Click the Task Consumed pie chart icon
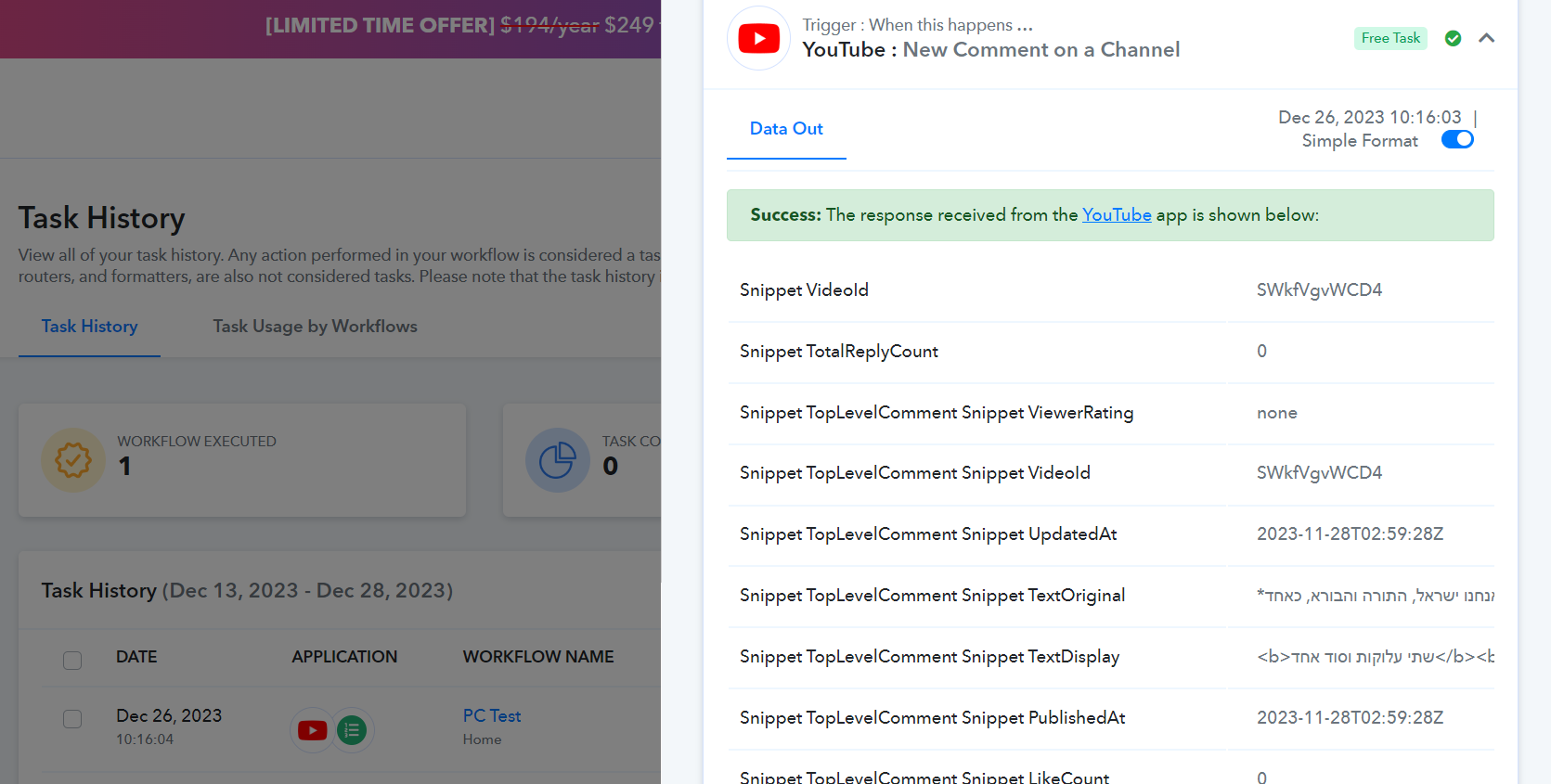The height and width of the screenshot is (784, 1551). (558, 460)
